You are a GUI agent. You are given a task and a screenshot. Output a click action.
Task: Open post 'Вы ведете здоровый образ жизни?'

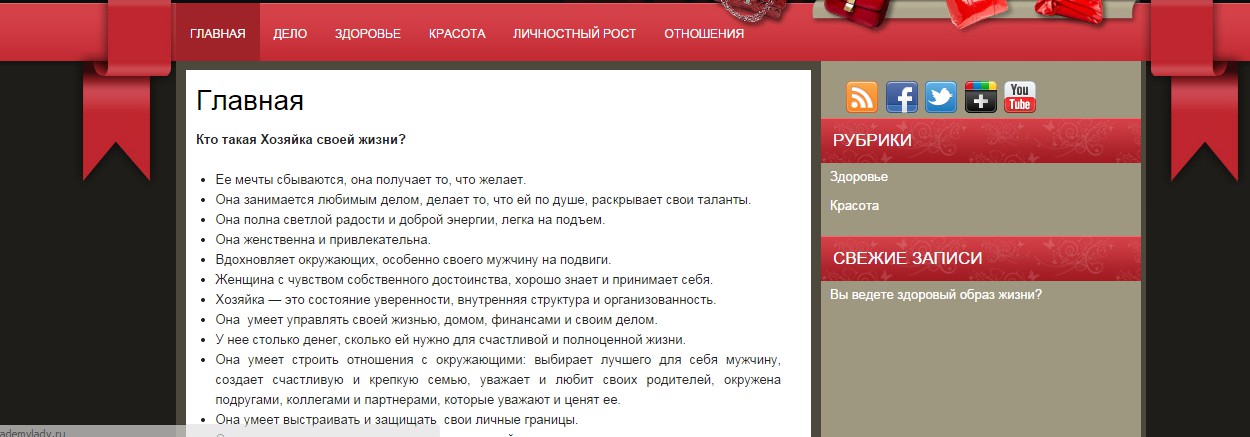936,294
